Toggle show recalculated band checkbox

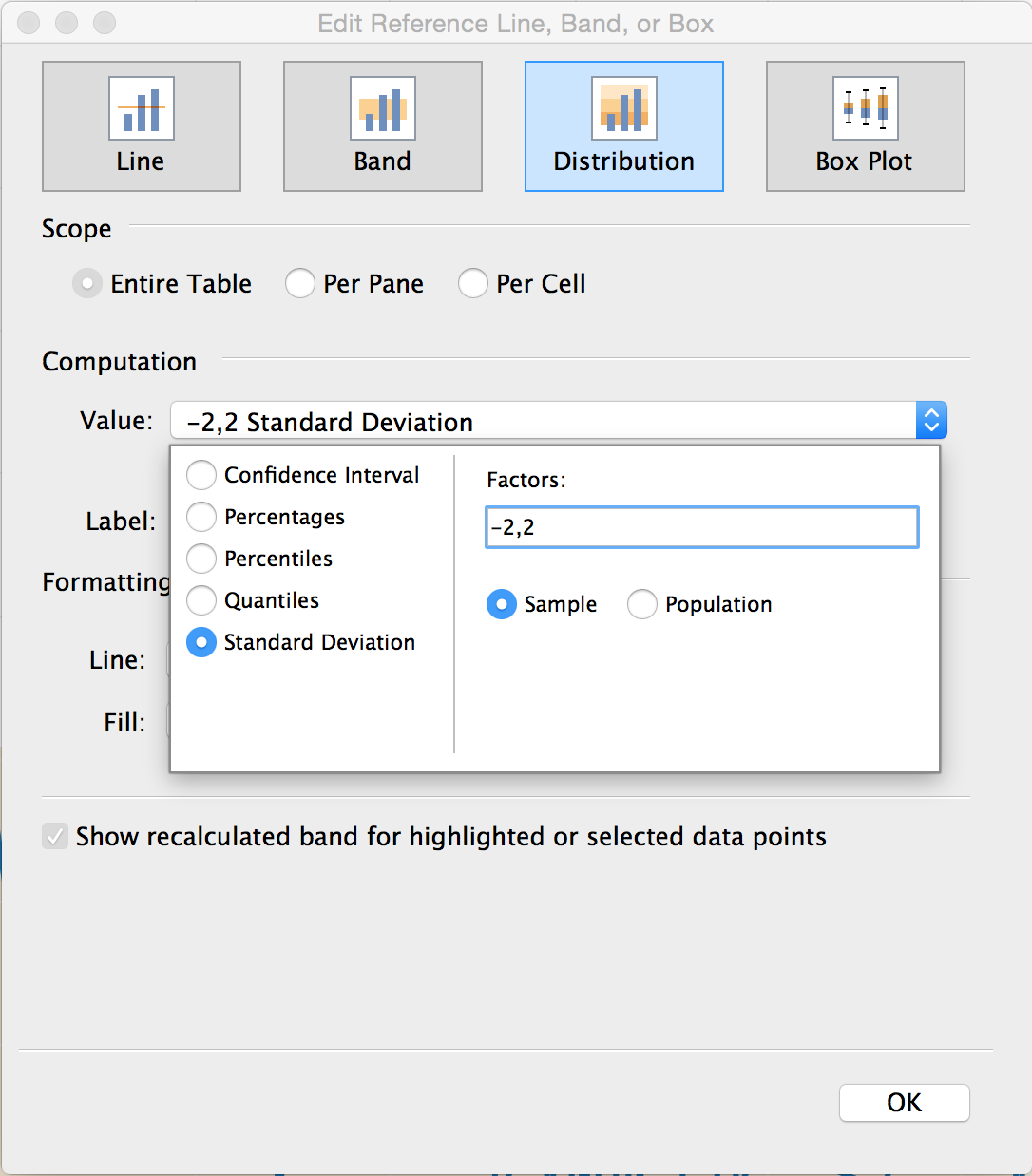tap(55, 836)
